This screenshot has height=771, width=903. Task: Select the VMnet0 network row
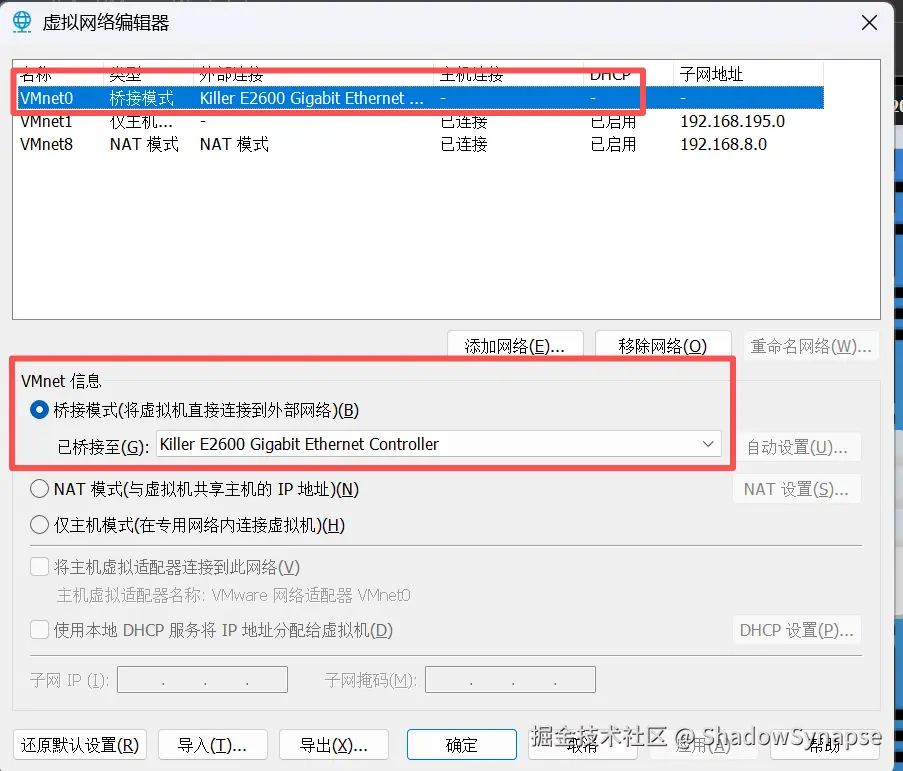tap(420, 98)
